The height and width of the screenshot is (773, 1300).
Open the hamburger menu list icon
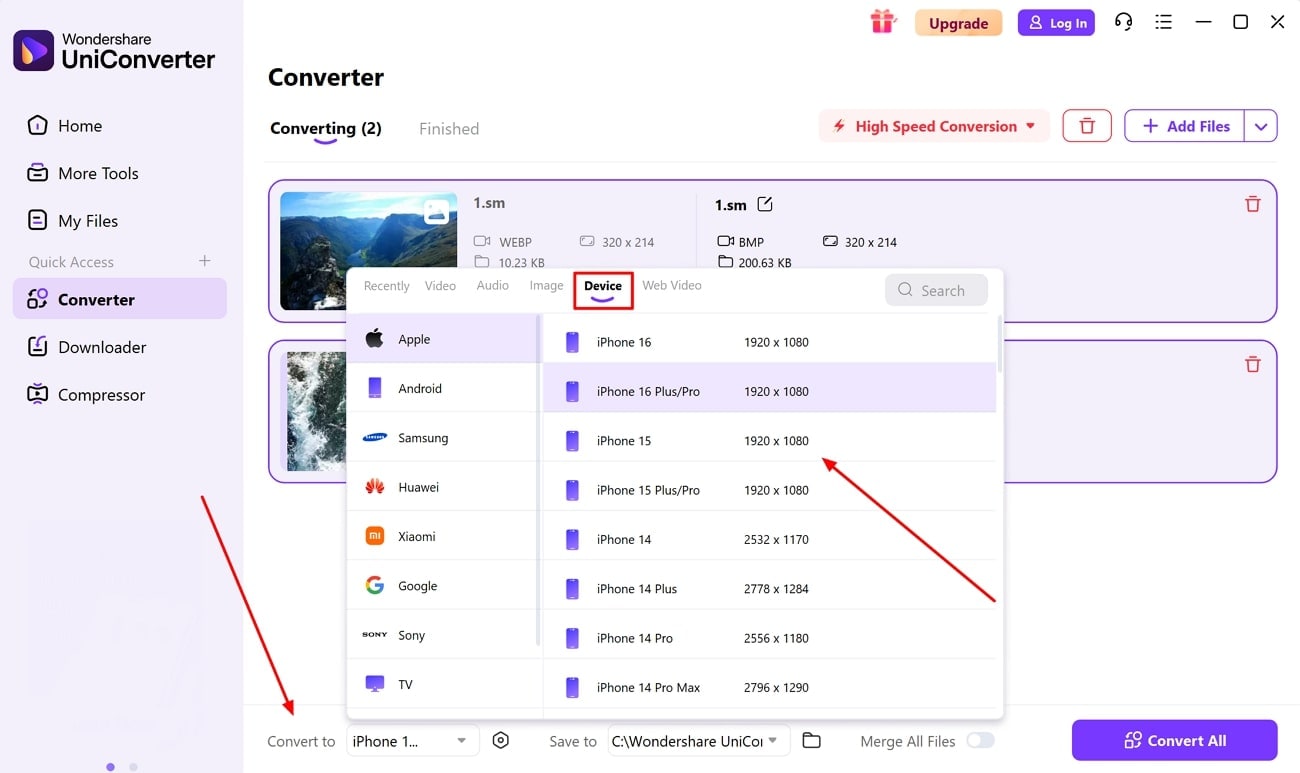(1163, 22)
